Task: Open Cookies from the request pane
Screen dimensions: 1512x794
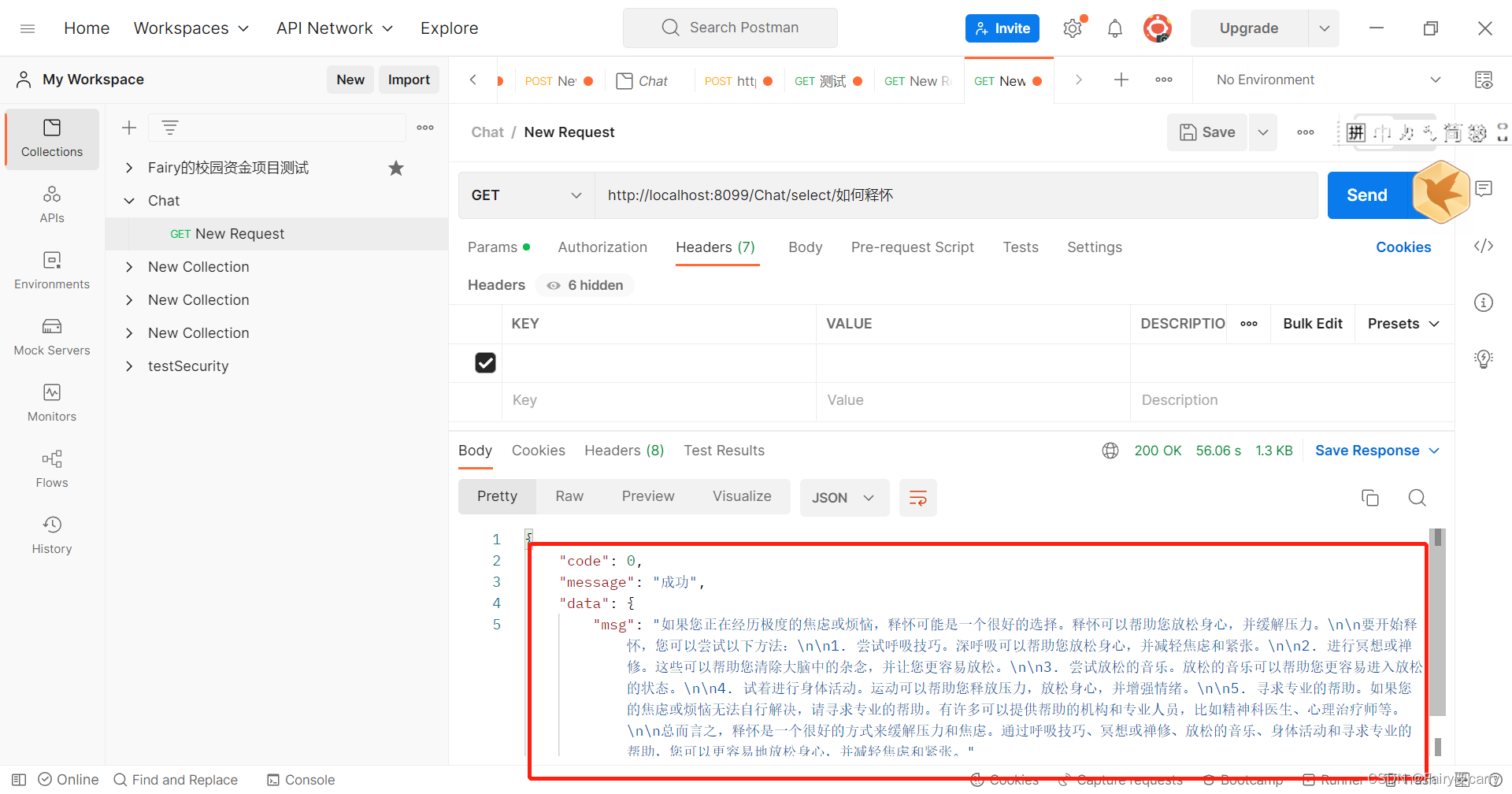Action: click(x=1403, y=247)
